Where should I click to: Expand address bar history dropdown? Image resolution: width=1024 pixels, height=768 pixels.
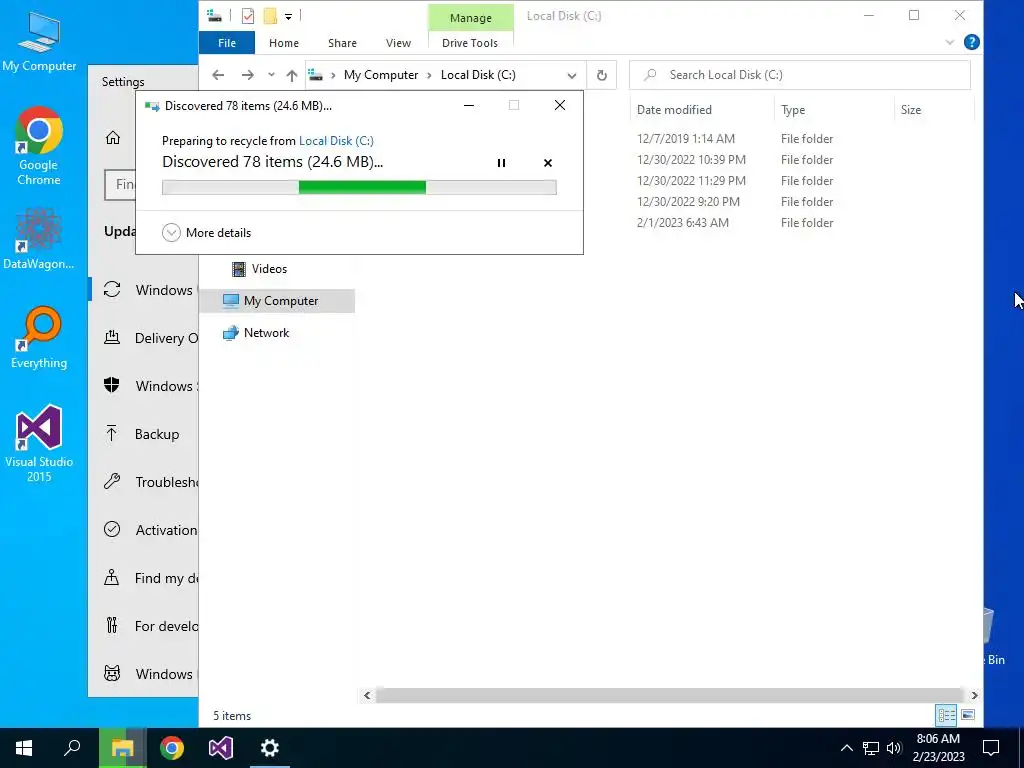pos(572,76)
